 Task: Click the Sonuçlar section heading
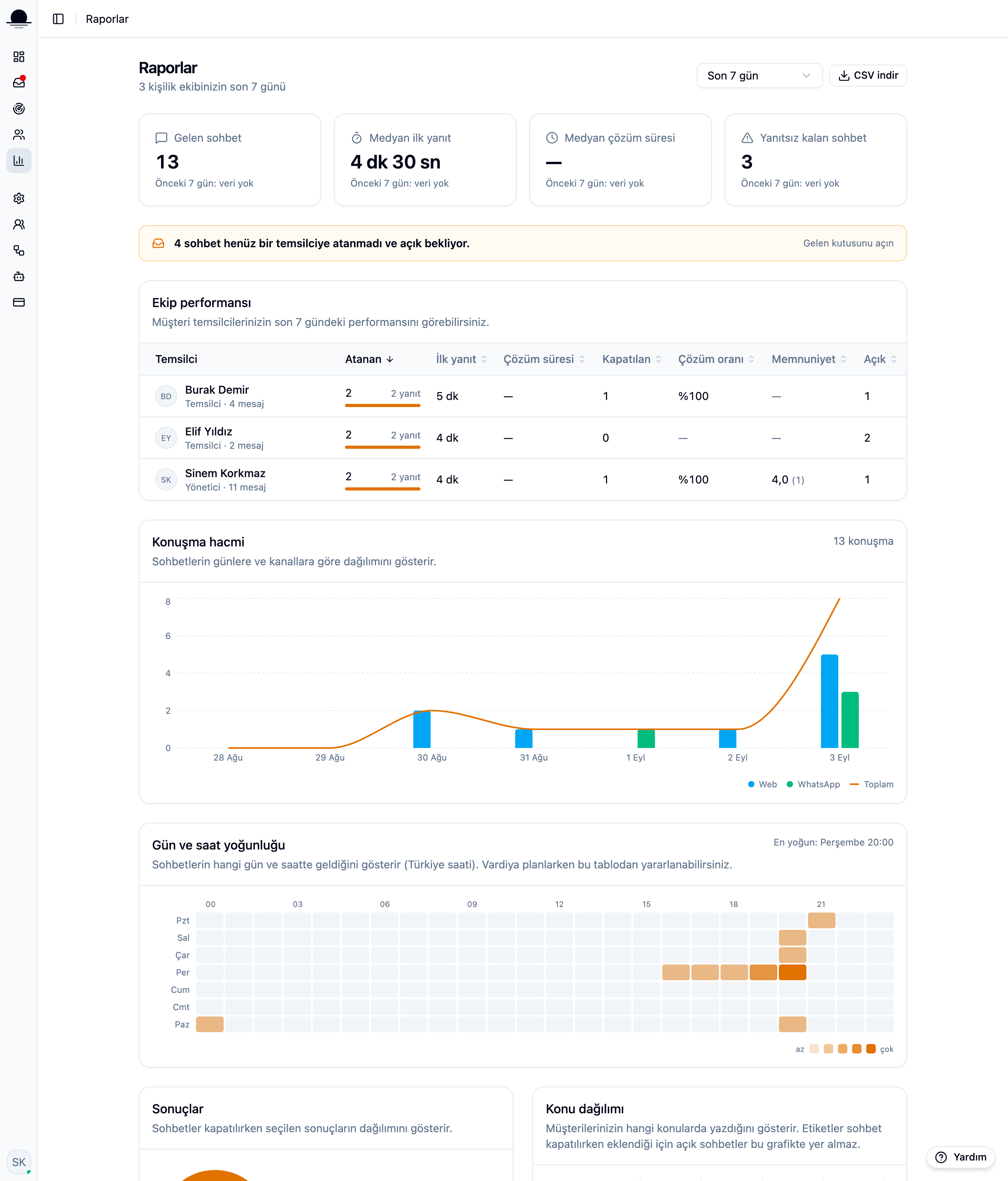click(178, 1109)
